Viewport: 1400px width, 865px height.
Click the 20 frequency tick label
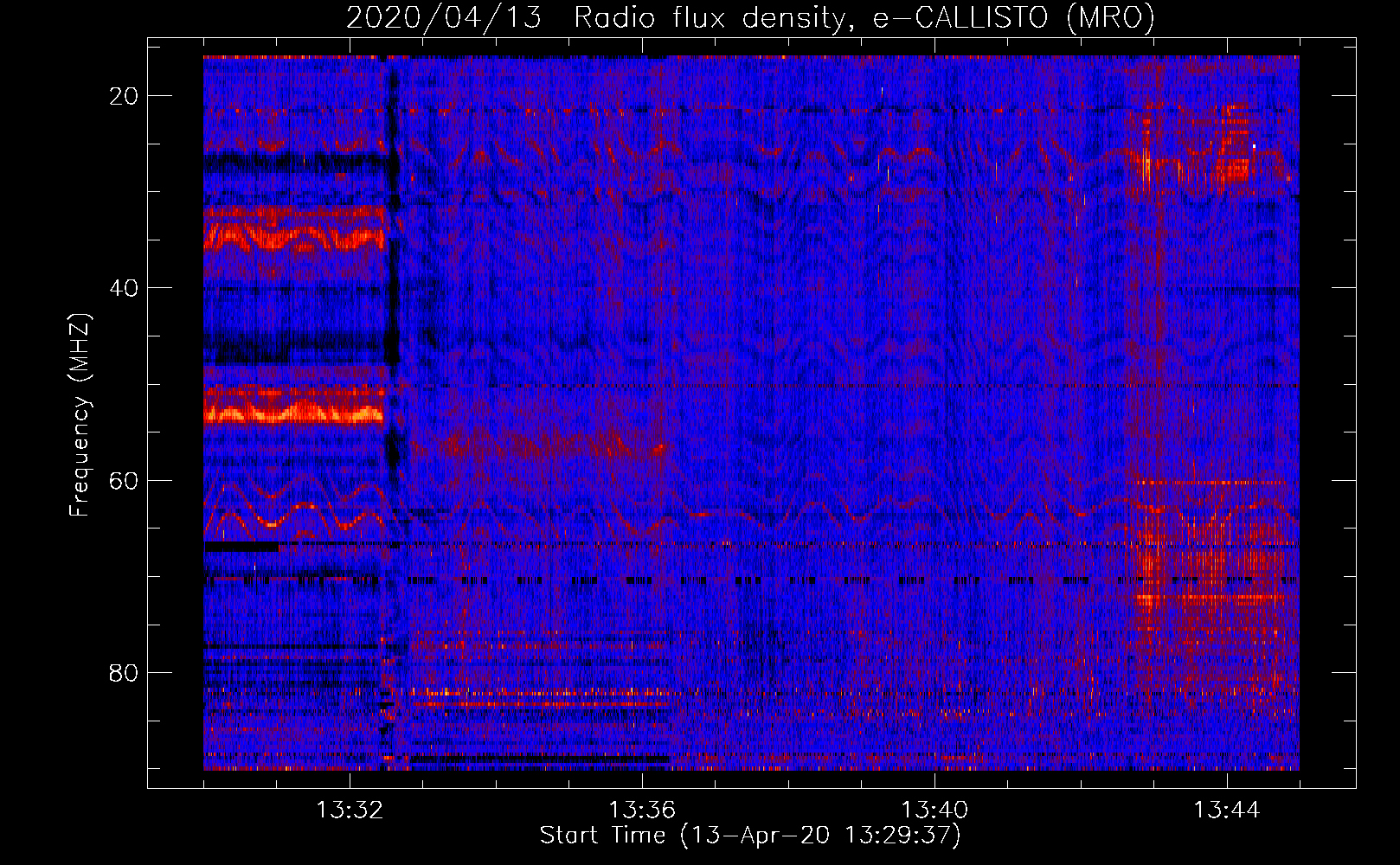pos(124,96)
